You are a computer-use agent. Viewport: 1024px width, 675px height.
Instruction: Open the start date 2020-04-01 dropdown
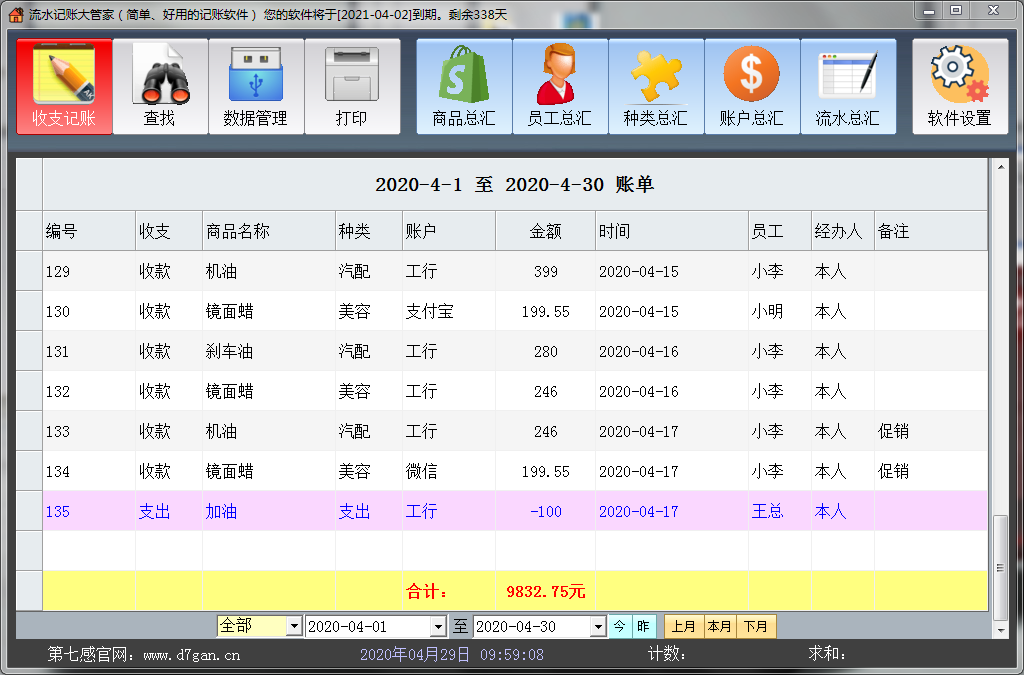click(436, 626)
